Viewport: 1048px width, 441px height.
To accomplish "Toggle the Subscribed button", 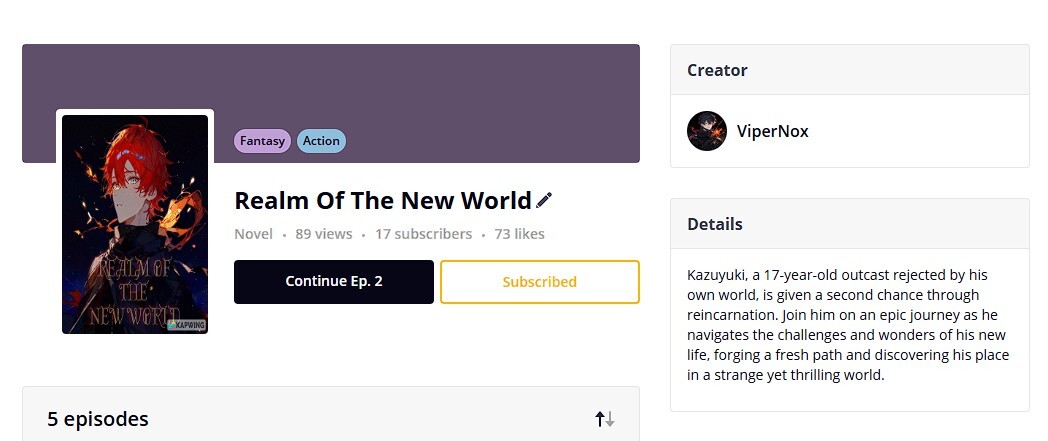I will [x=539, y=282].
